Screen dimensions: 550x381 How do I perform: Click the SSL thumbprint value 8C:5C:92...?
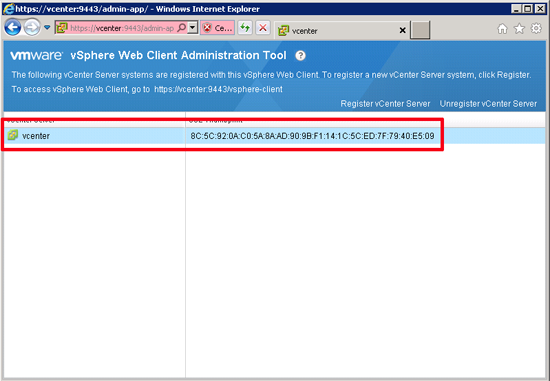coord(312,136)
